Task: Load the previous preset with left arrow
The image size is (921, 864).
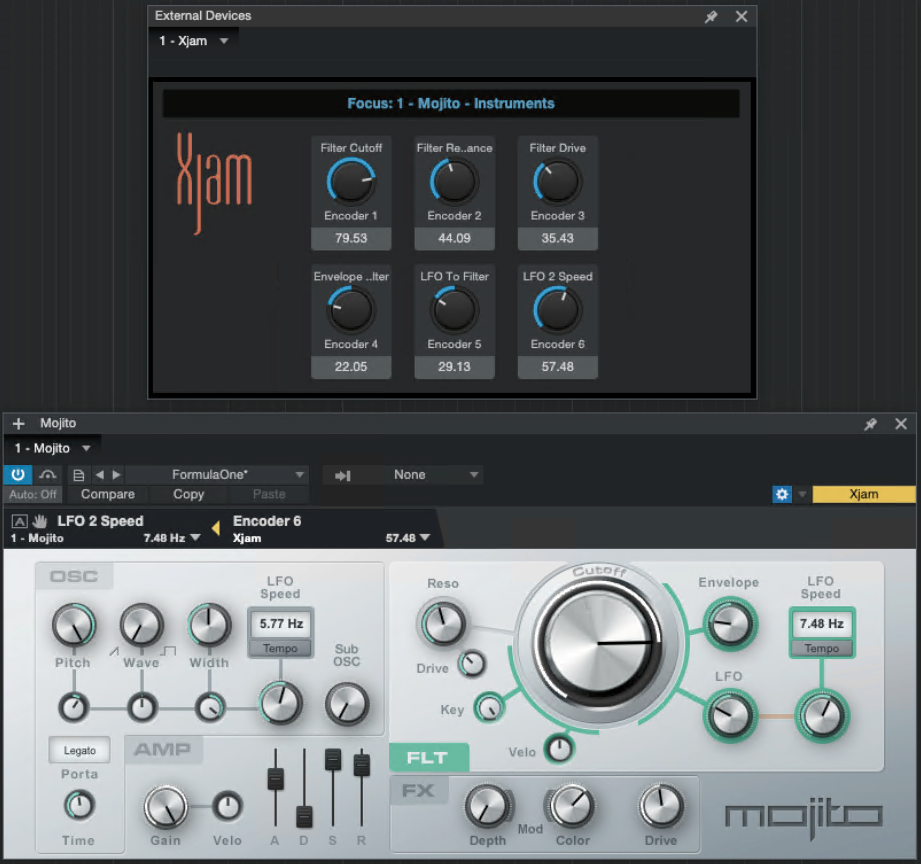Action: coord(99,475)
